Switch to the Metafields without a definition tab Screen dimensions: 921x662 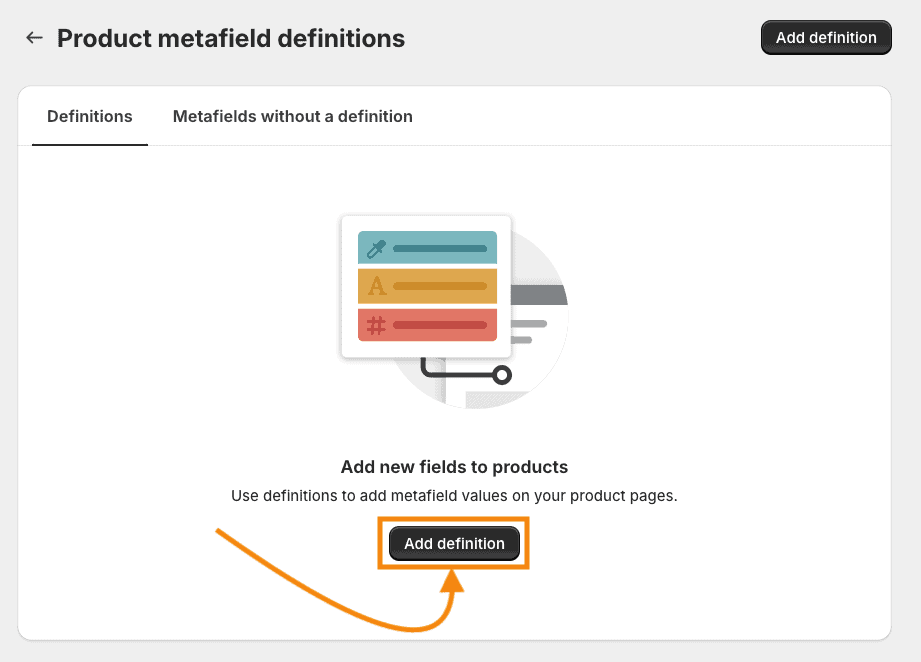pyautogui.click(x=292, y=116)
